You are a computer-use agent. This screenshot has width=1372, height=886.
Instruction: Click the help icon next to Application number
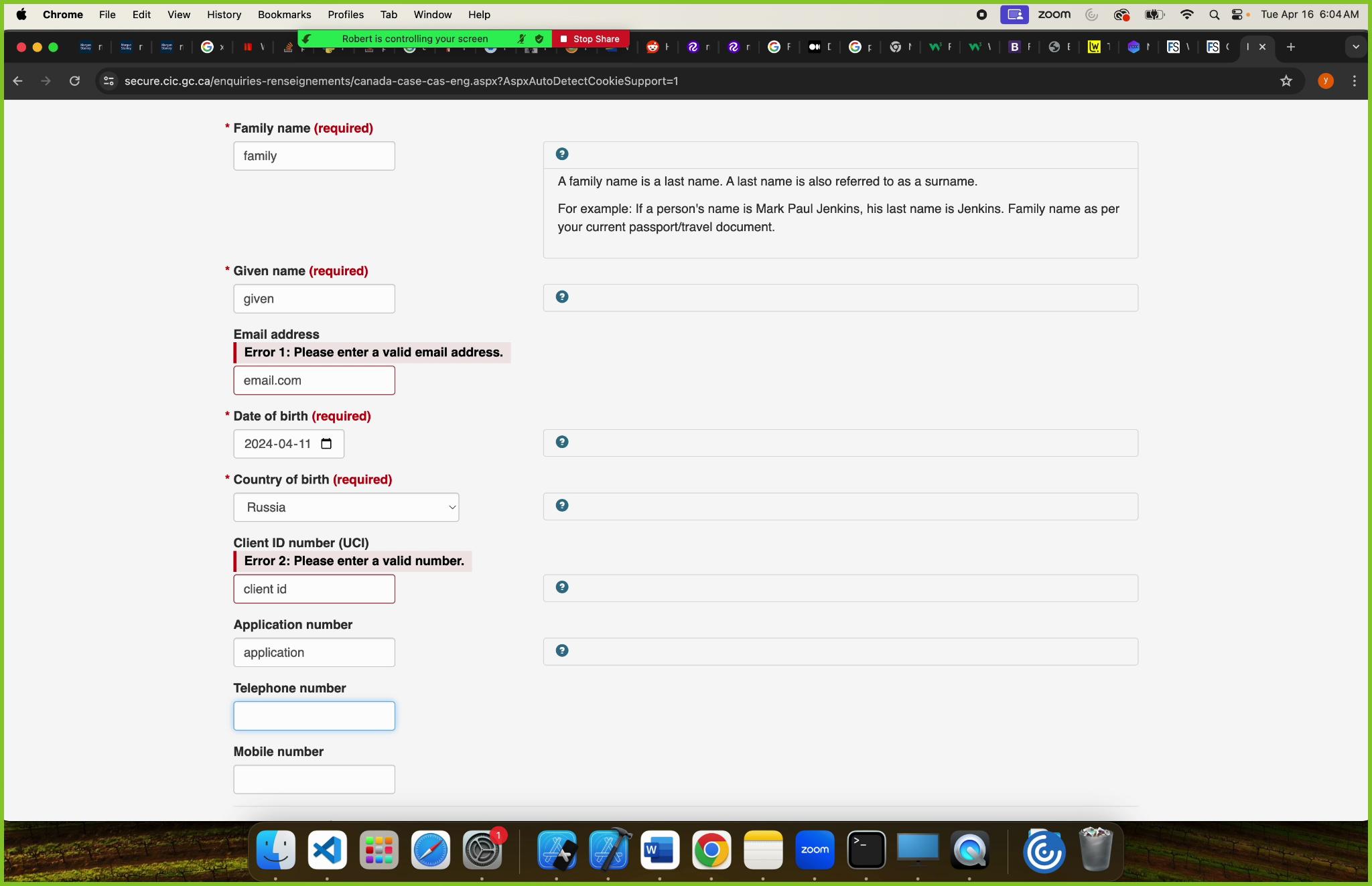tap(562, 651)
